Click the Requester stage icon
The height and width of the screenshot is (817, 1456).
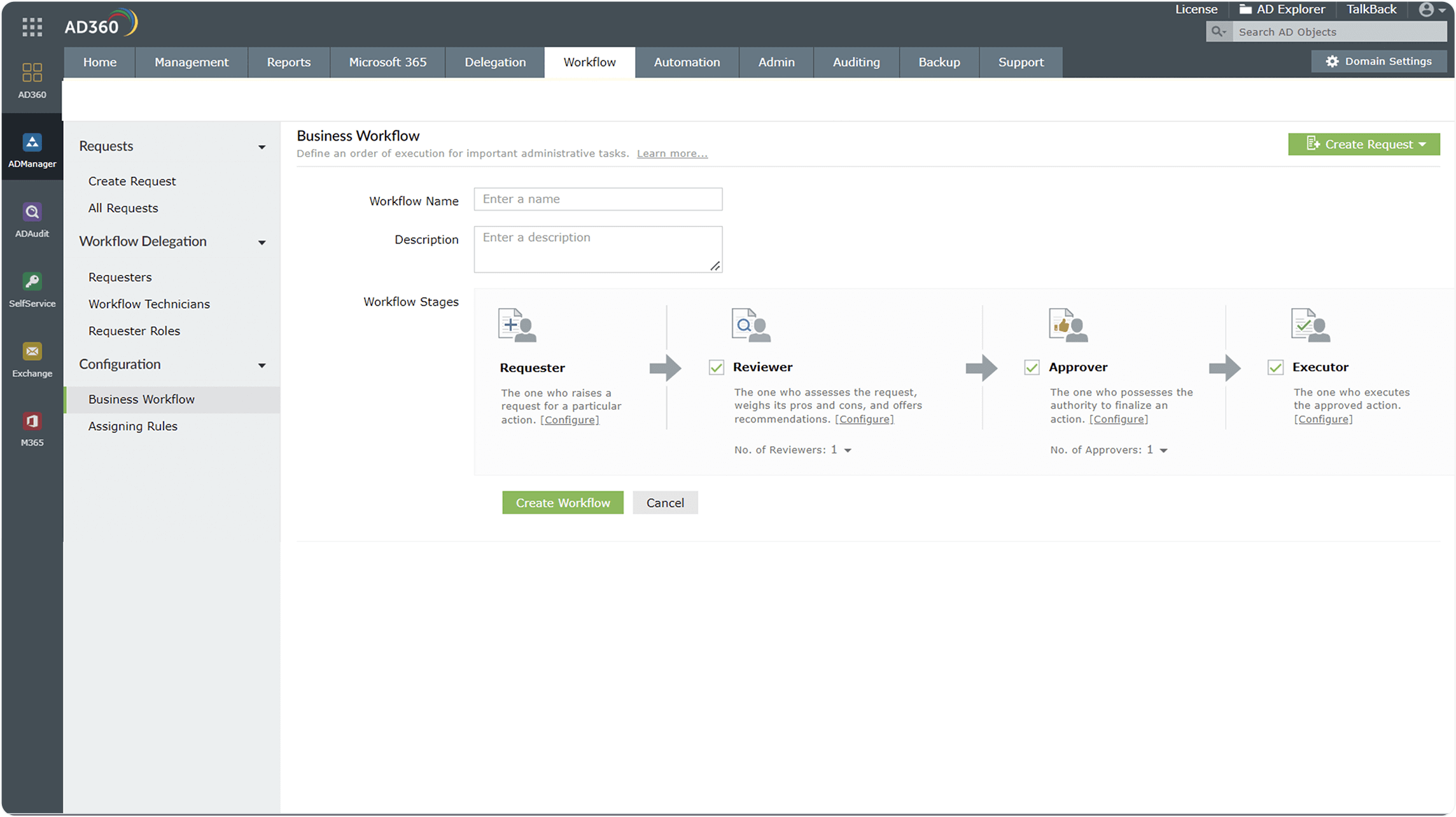517,325
